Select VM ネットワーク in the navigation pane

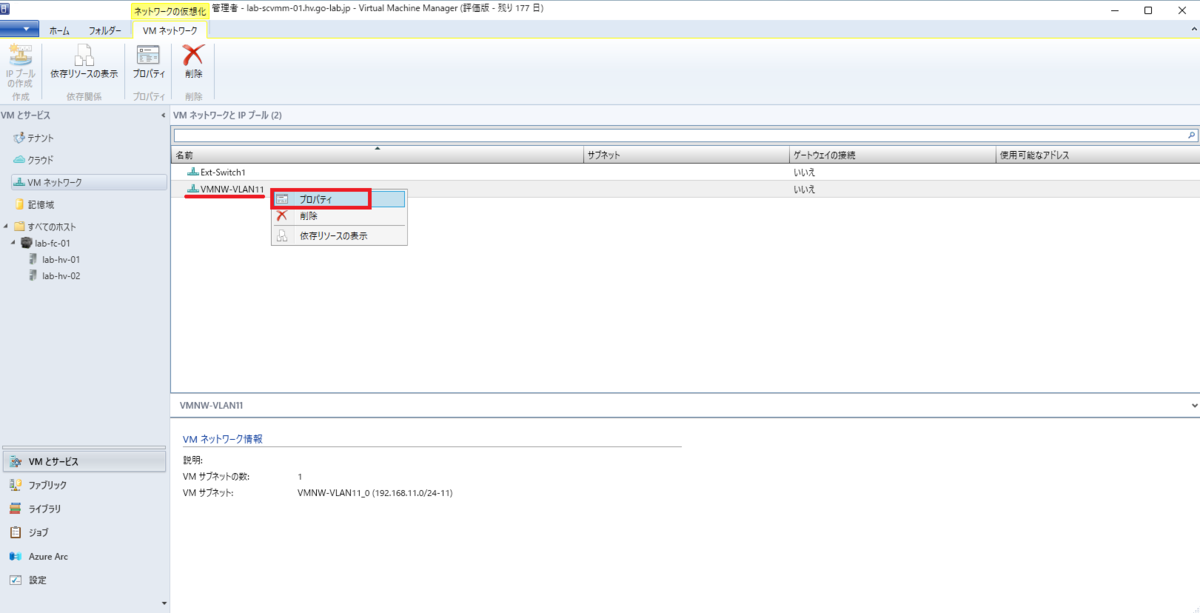[x=89, y=182]
